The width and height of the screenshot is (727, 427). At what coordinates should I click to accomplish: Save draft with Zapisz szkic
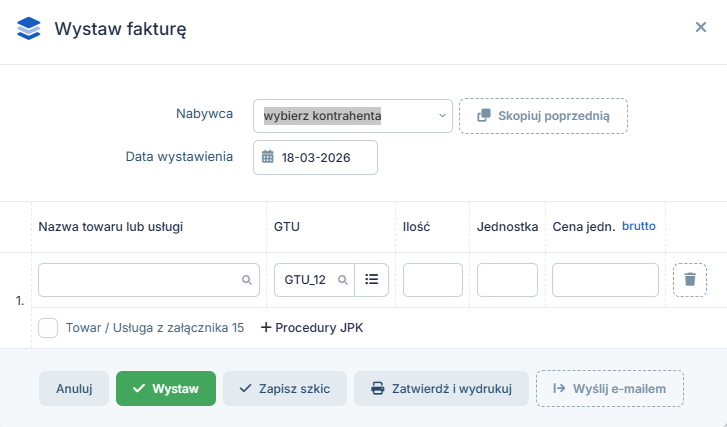285,388
